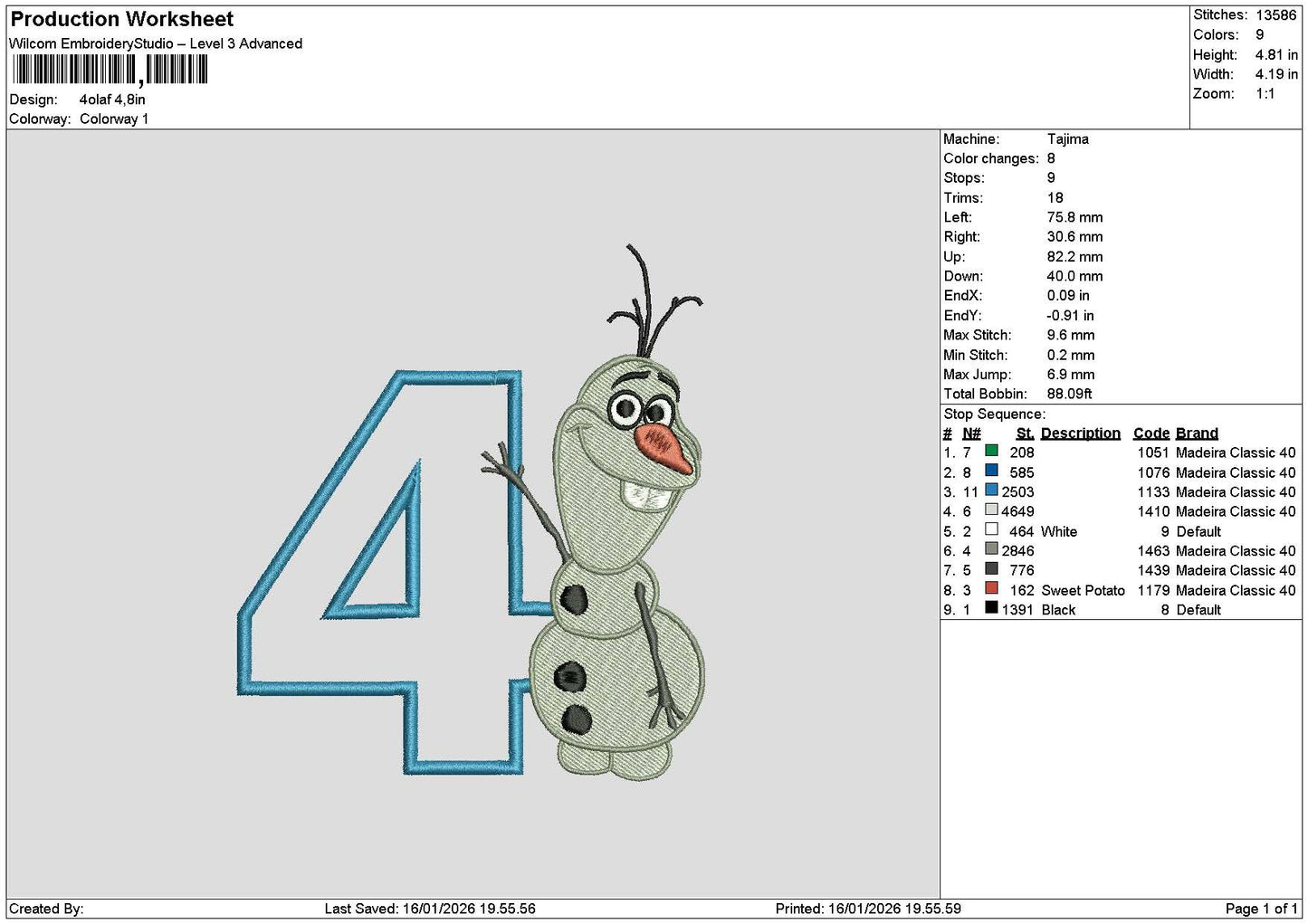Click the 'Brand' column header

(x=1197, y=433)
